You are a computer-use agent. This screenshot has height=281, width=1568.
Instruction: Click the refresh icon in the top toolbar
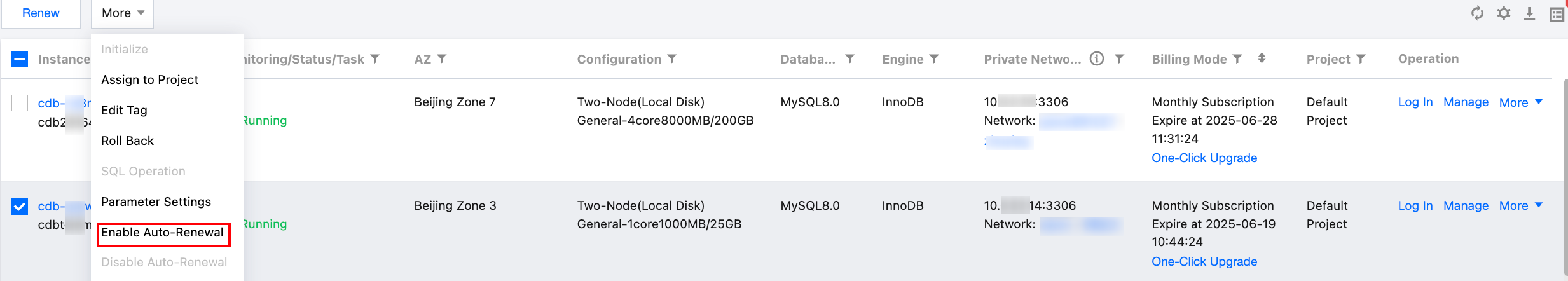[x=1477, y=13]
